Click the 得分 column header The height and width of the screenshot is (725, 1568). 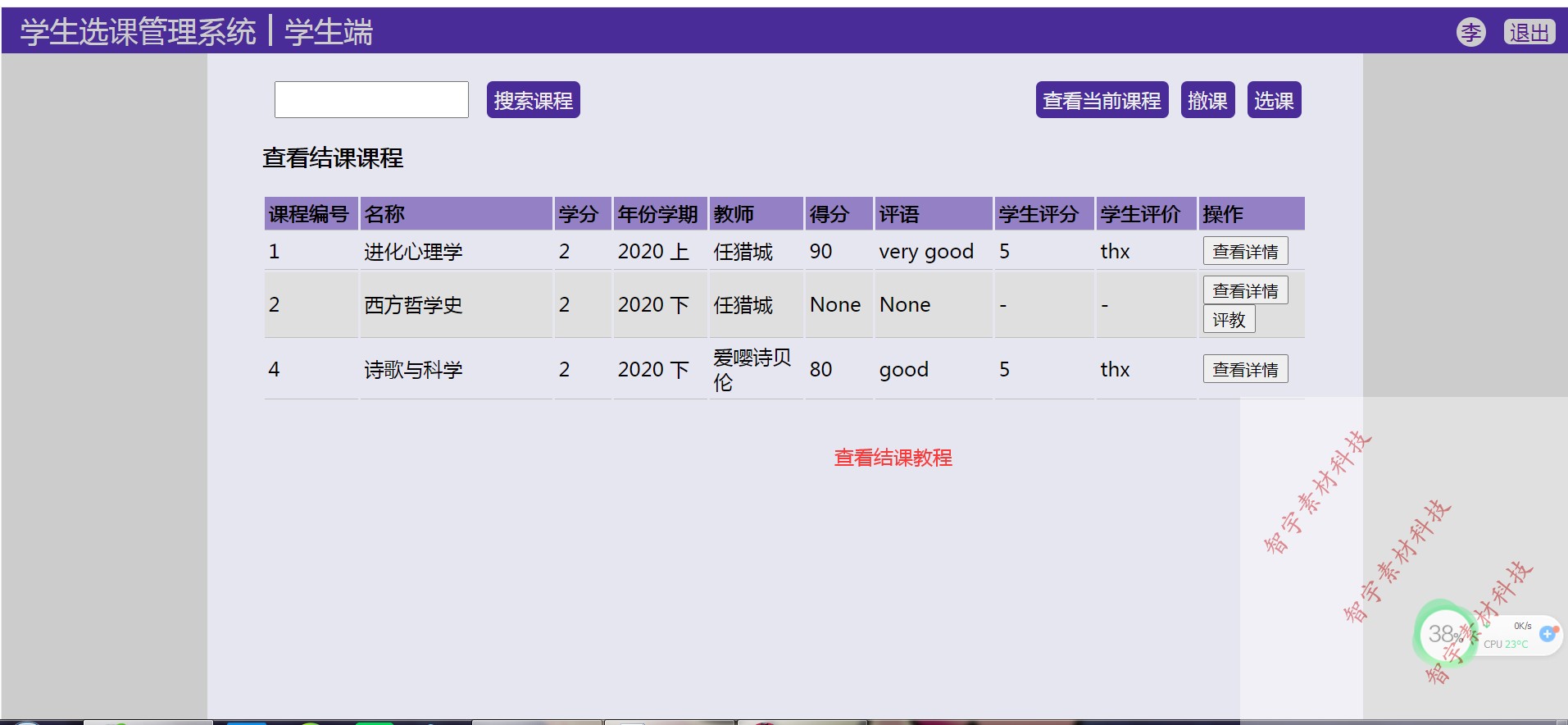click(x=839, y=214)
